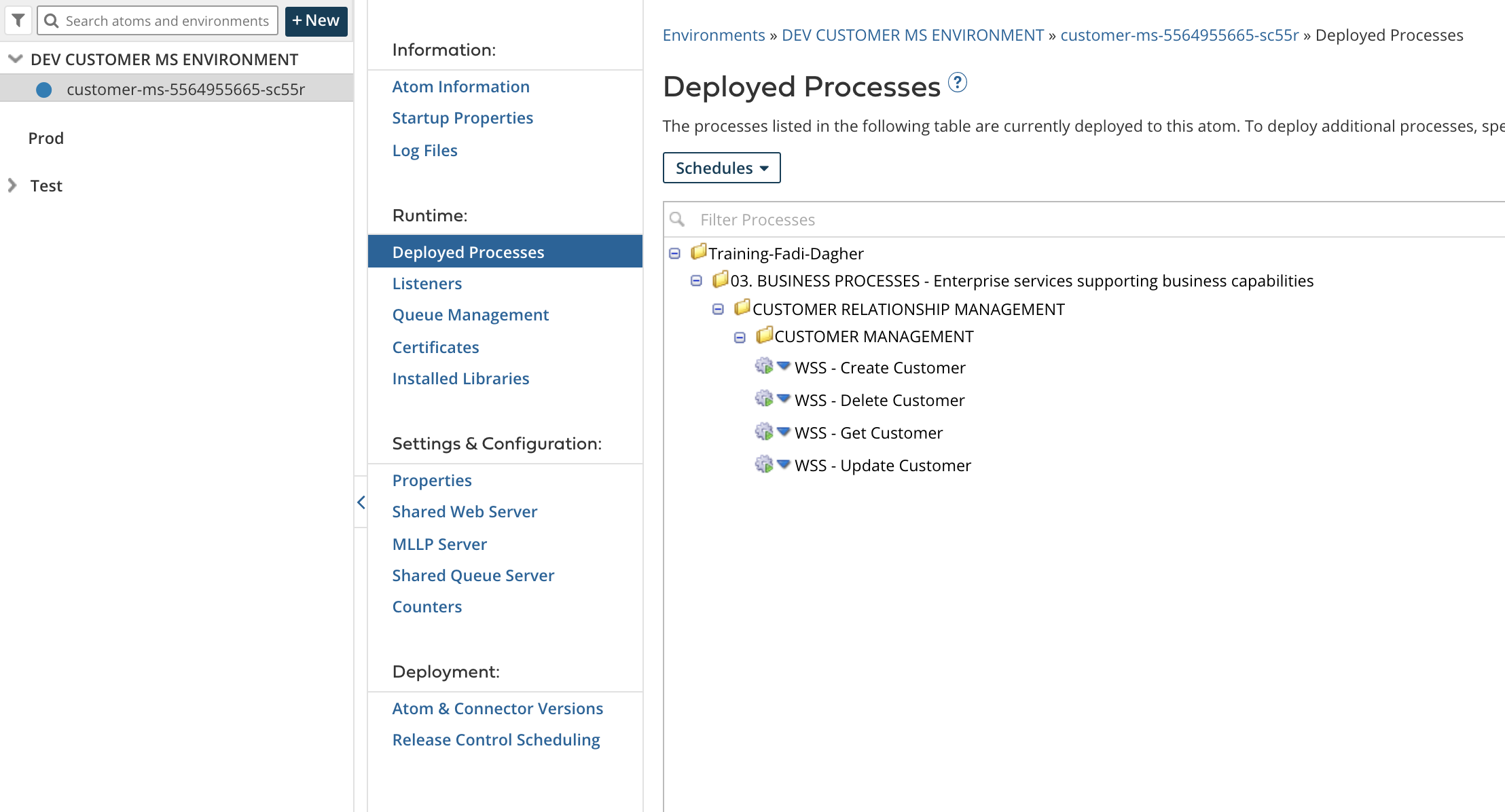The height and width of the screenshot is (812, 1505).
Task: Open the WSS - Get Customer action arrow
Action: click(784, 431)
